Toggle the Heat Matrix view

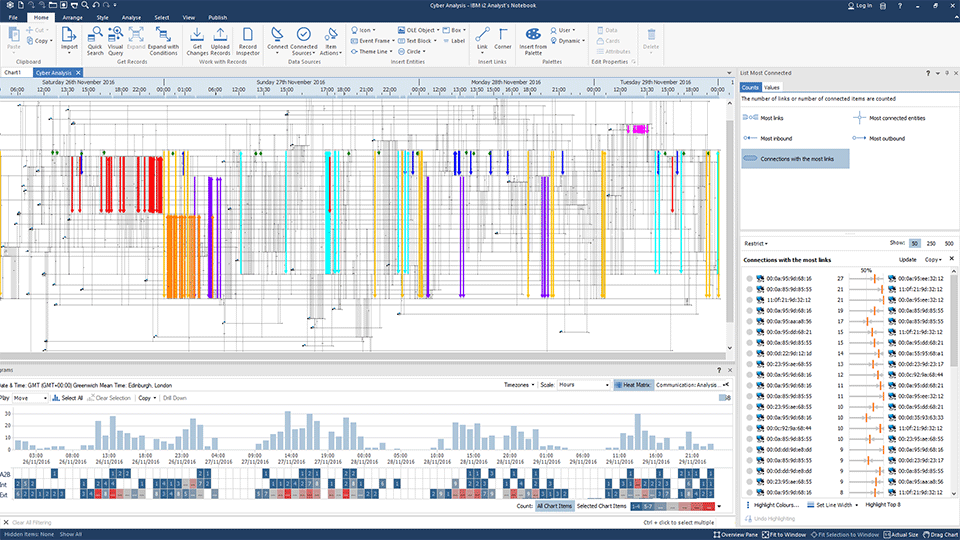point(632,384)
